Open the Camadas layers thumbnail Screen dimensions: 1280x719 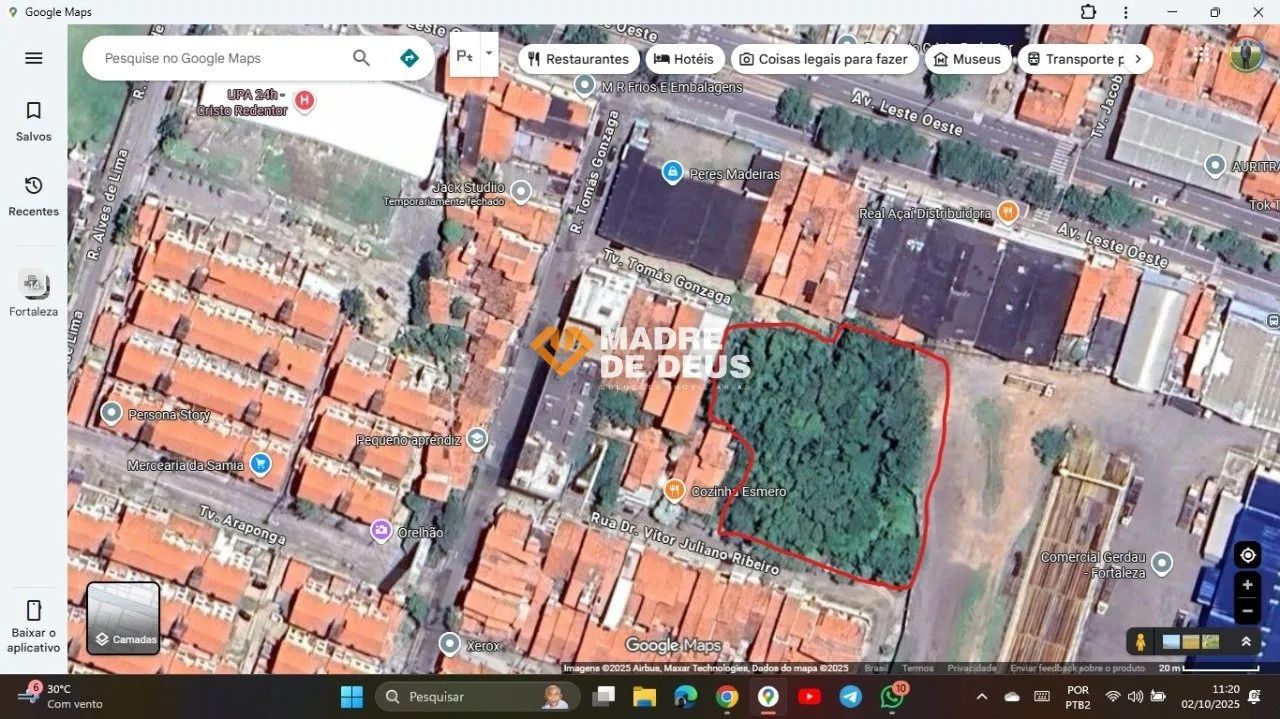click(123, 618)
